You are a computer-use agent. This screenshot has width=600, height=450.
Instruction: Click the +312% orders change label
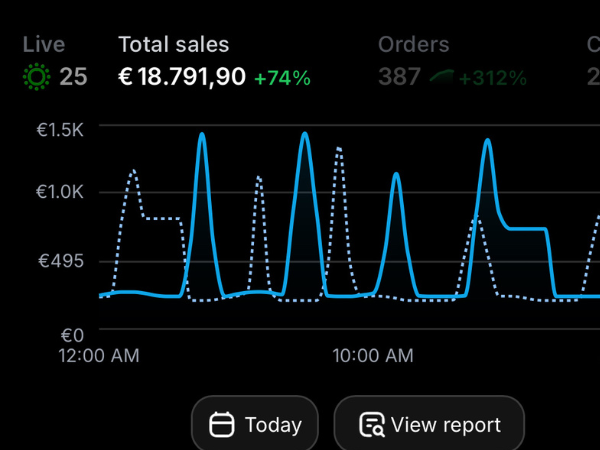tap(493, 78)
